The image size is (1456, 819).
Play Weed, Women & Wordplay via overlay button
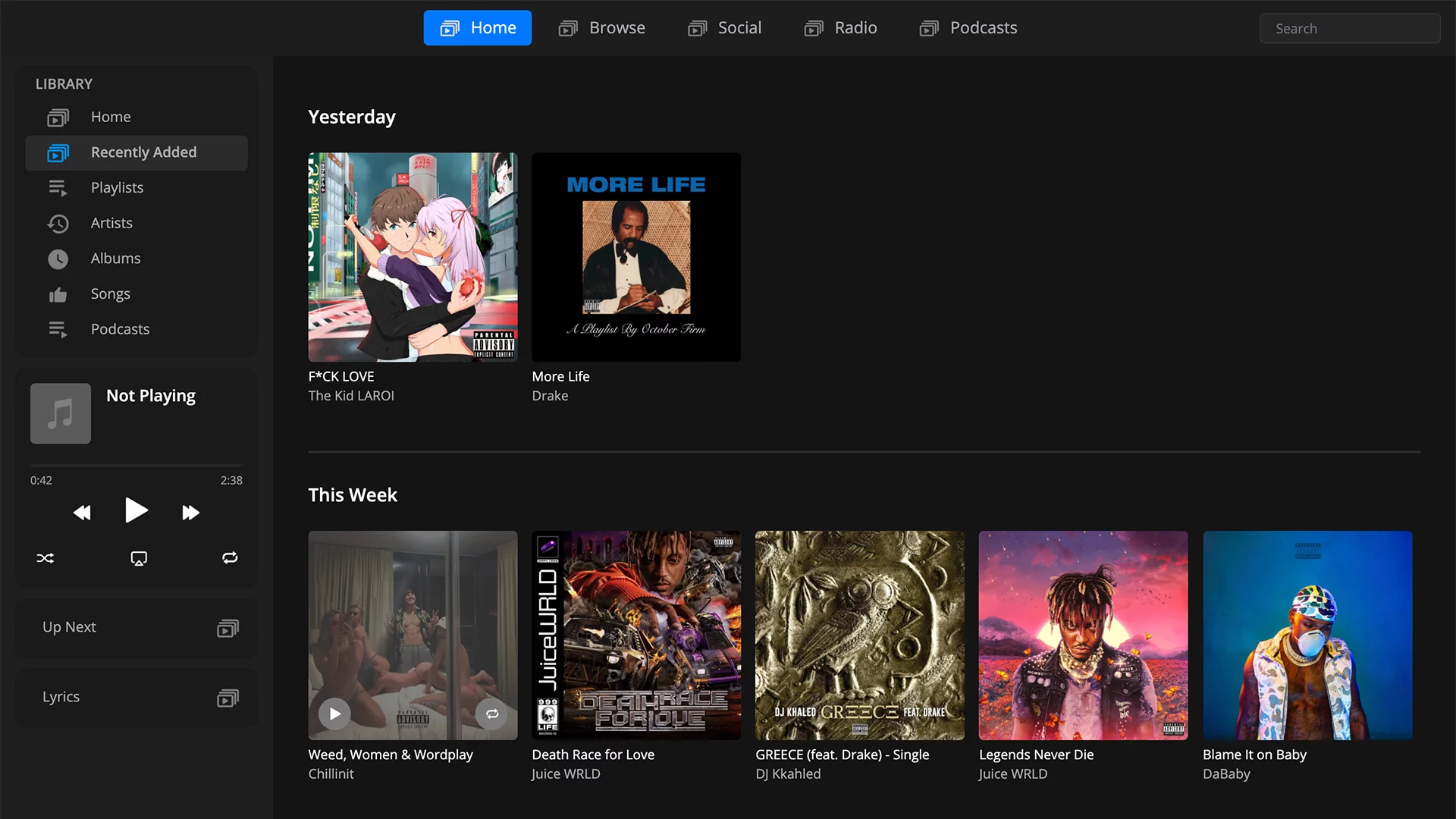(334, 714)
